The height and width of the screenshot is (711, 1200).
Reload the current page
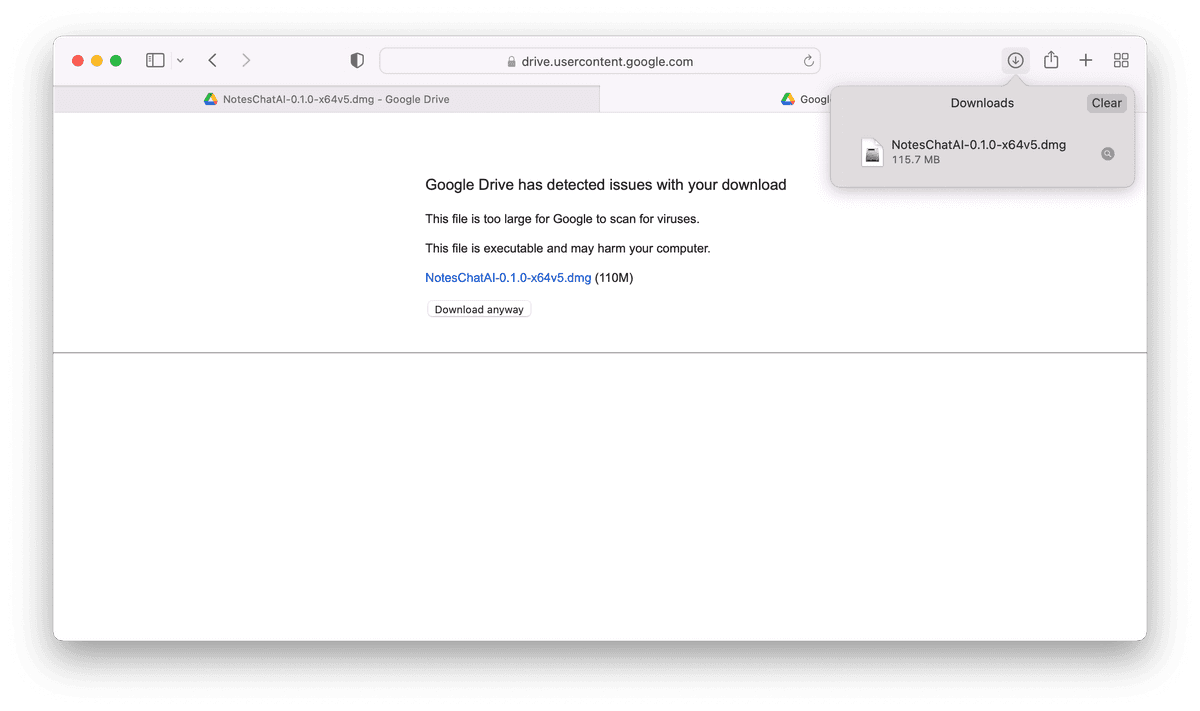click(808, 61)
